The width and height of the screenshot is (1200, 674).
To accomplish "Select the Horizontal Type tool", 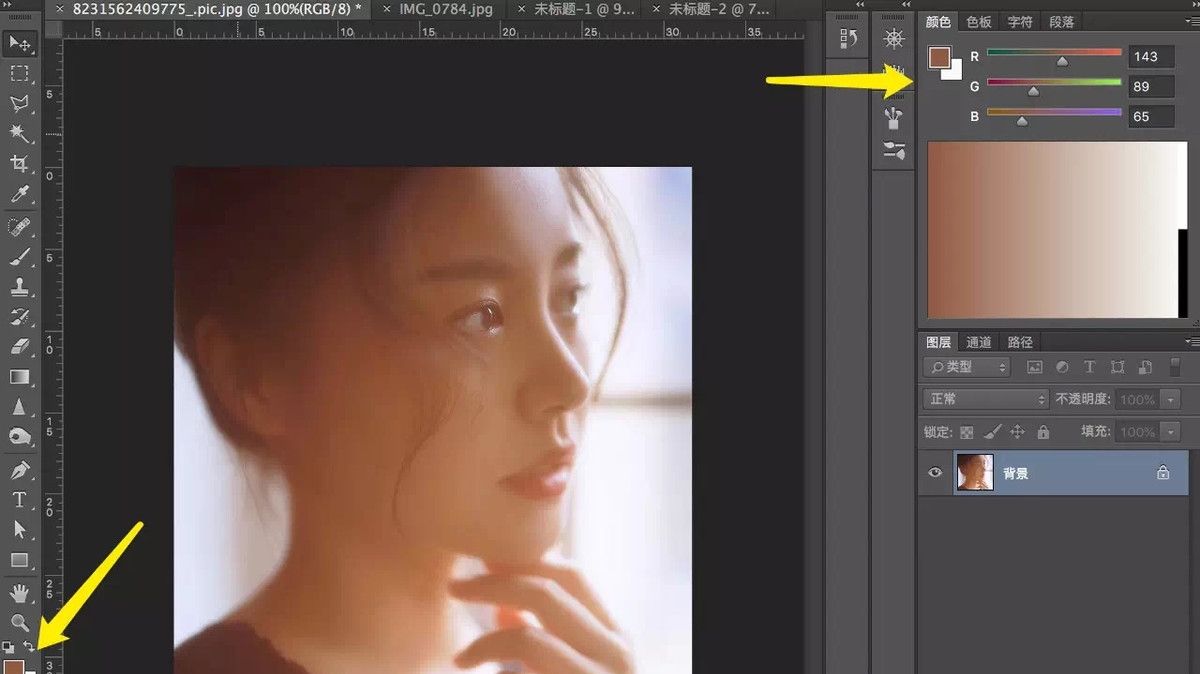I will tap(20, 500).
